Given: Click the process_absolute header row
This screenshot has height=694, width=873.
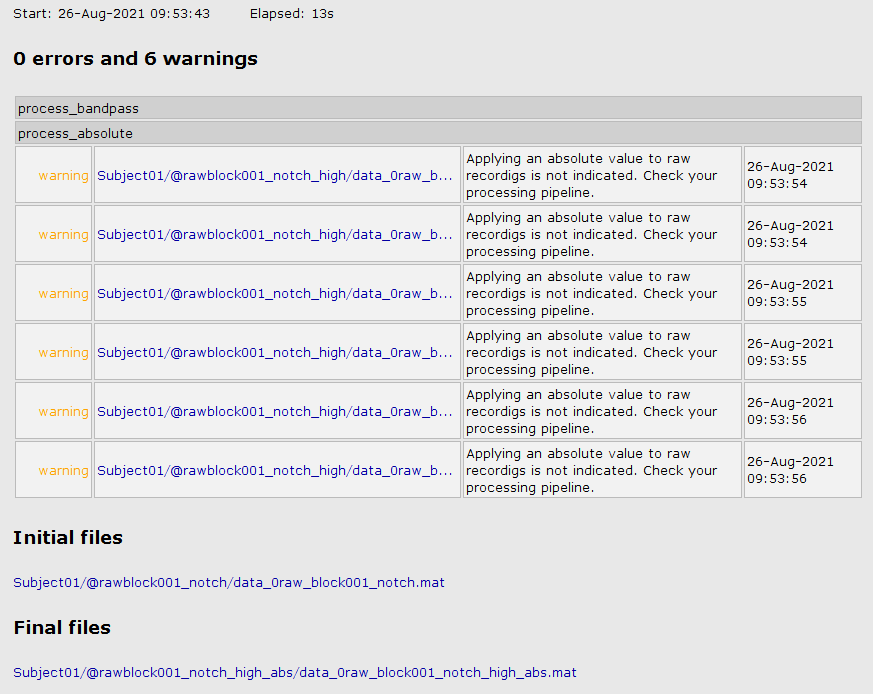Looking at the screenshot, I should click(x=438, y=133).
